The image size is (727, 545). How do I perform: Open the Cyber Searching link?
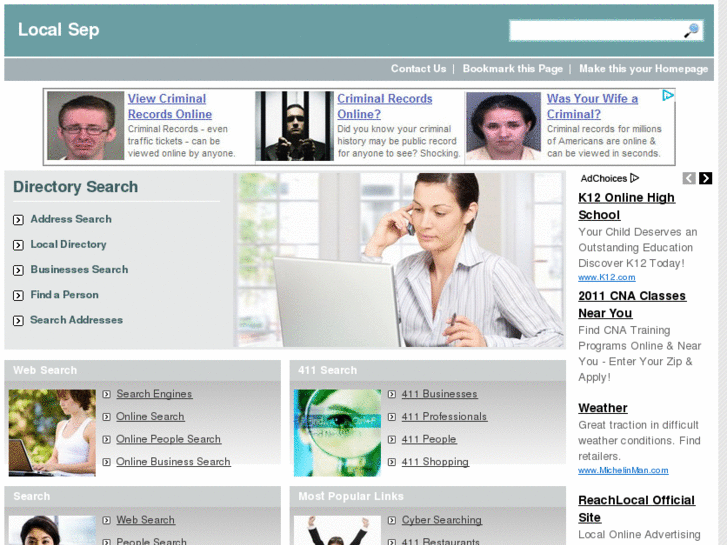pyautogui.click(x=442, y=520)
